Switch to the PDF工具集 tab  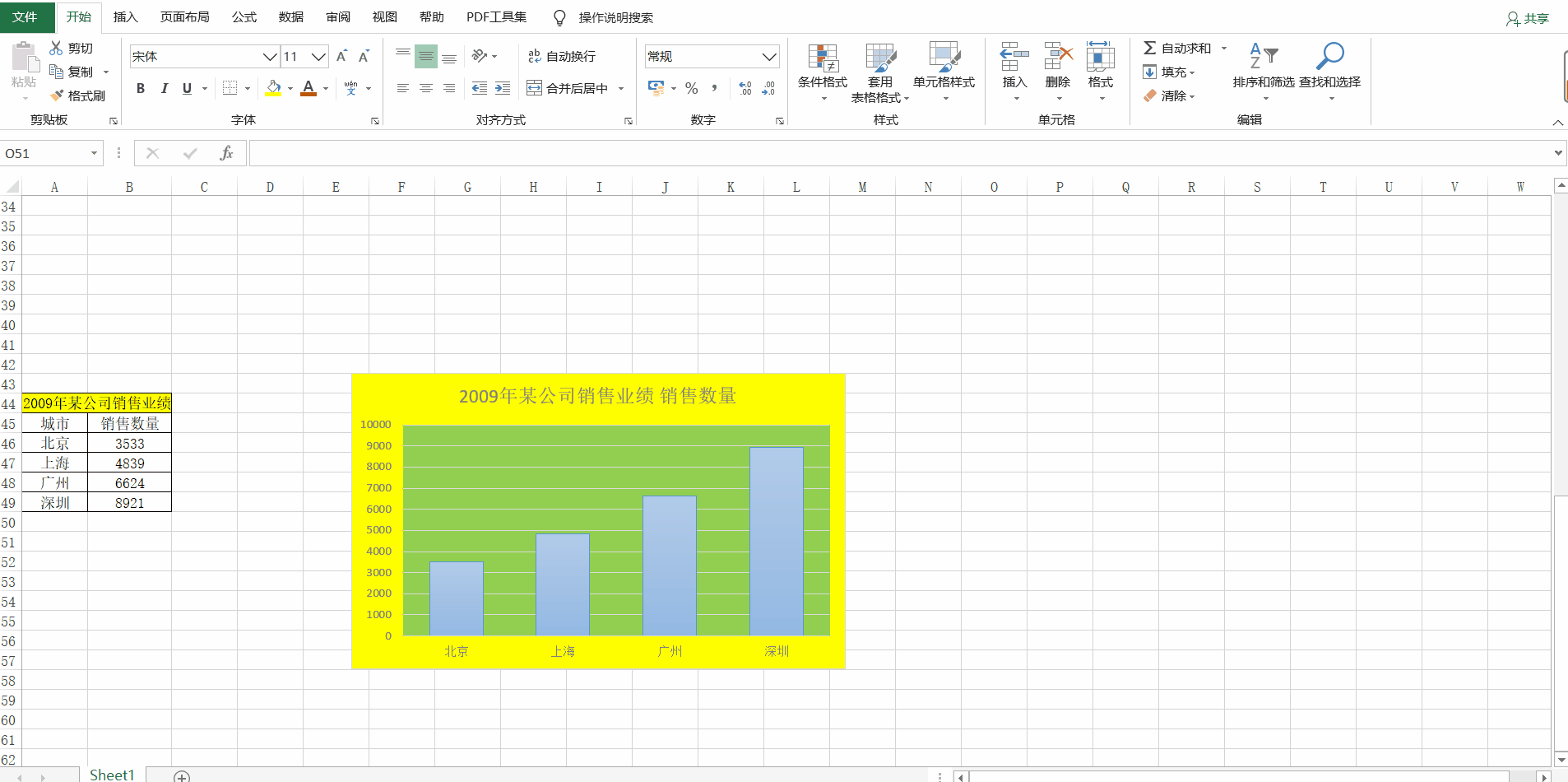(496, 17)
